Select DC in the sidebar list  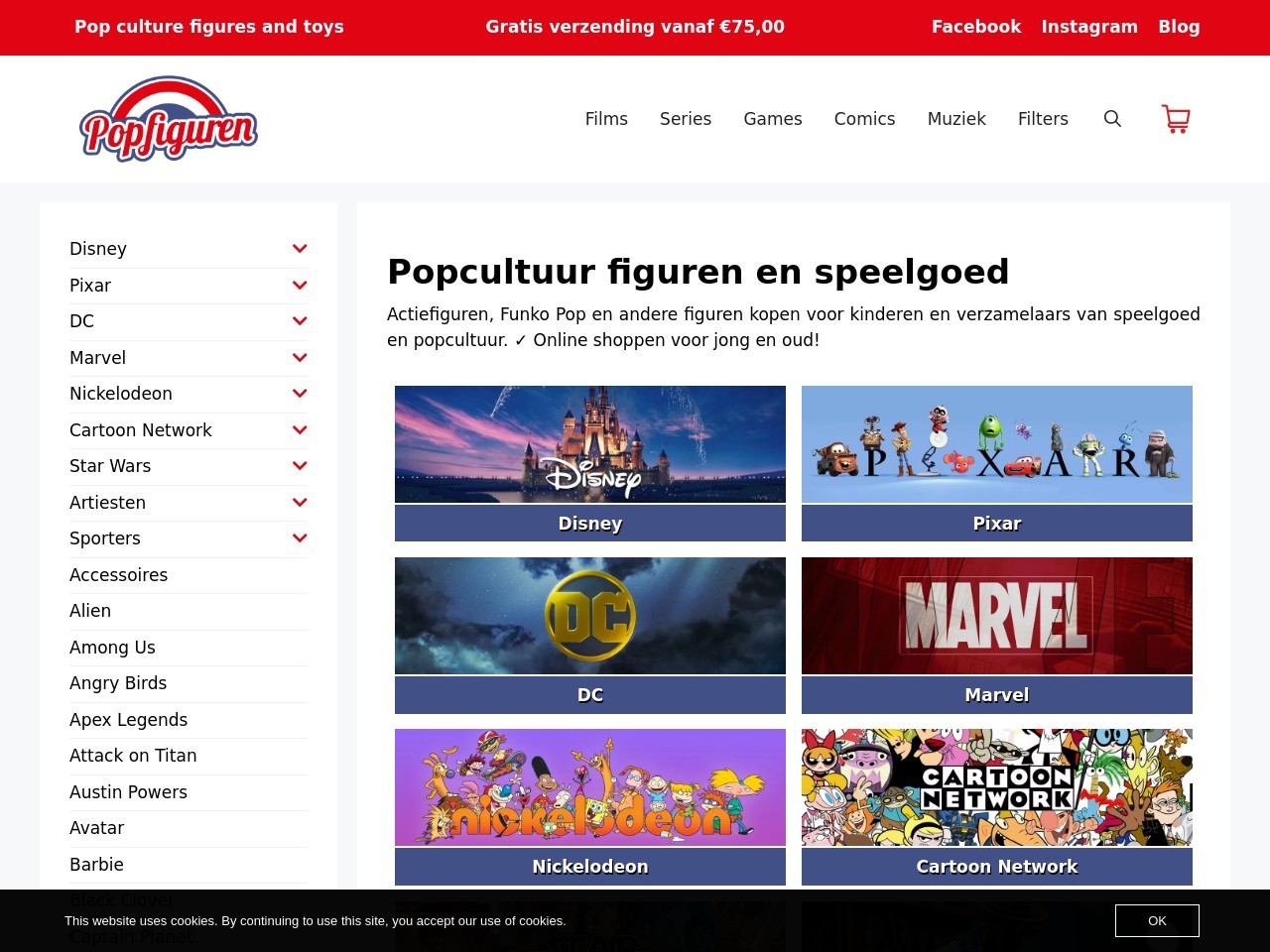[x=81, y=321]
